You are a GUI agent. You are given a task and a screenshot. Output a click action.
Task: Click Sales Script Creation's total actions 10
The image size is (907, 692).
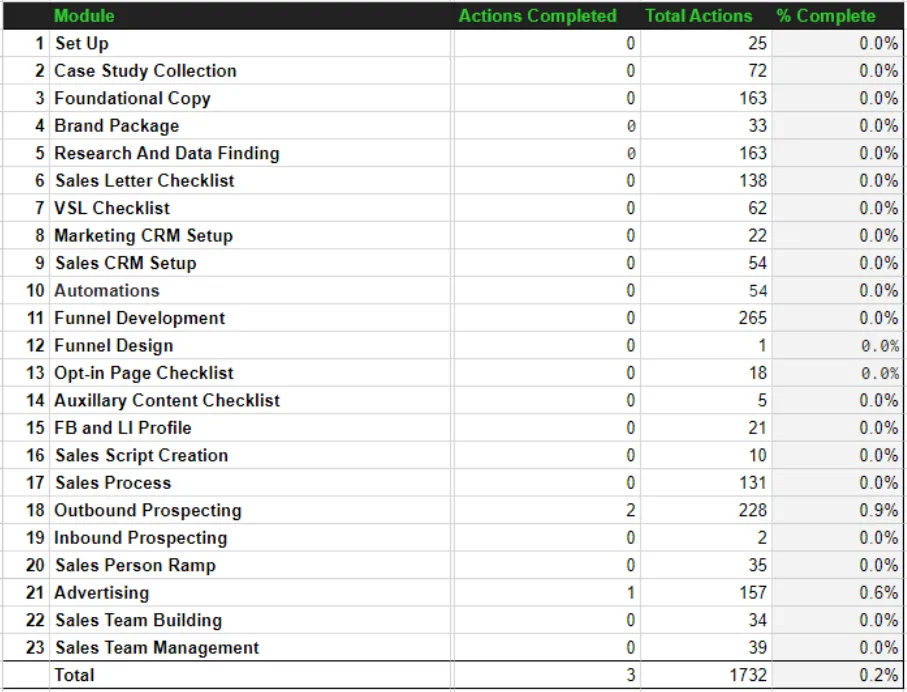click(758, 455)
